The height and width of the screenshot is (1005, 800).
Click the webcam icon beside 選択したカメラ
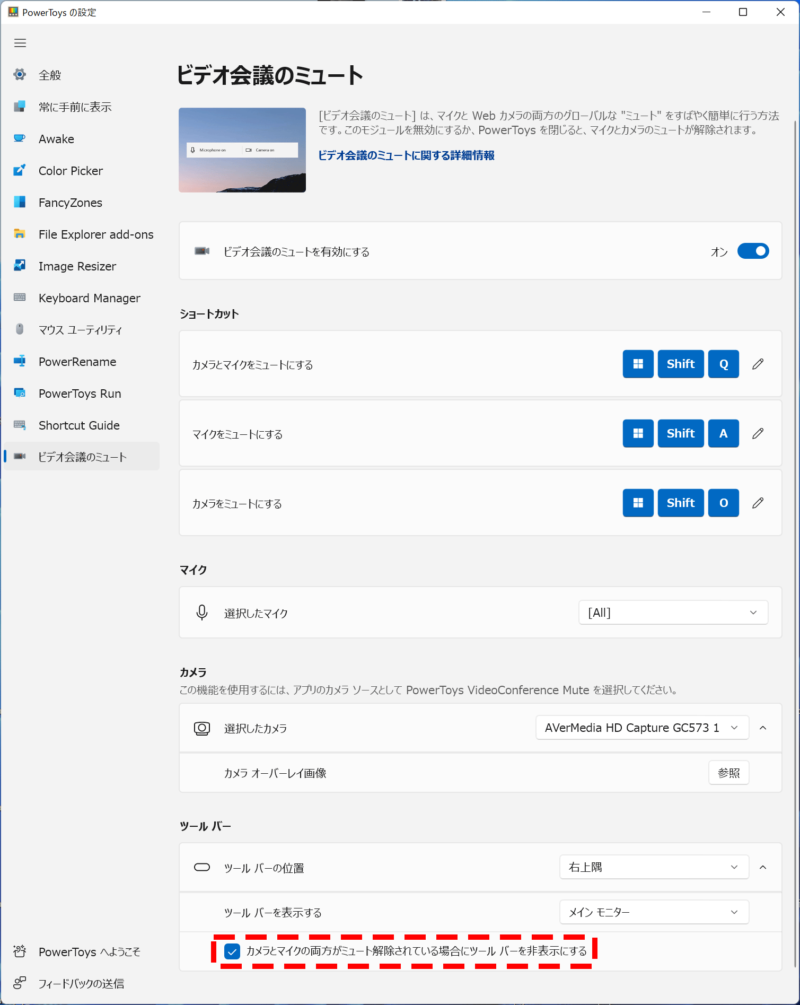click(x=202, y=728)
